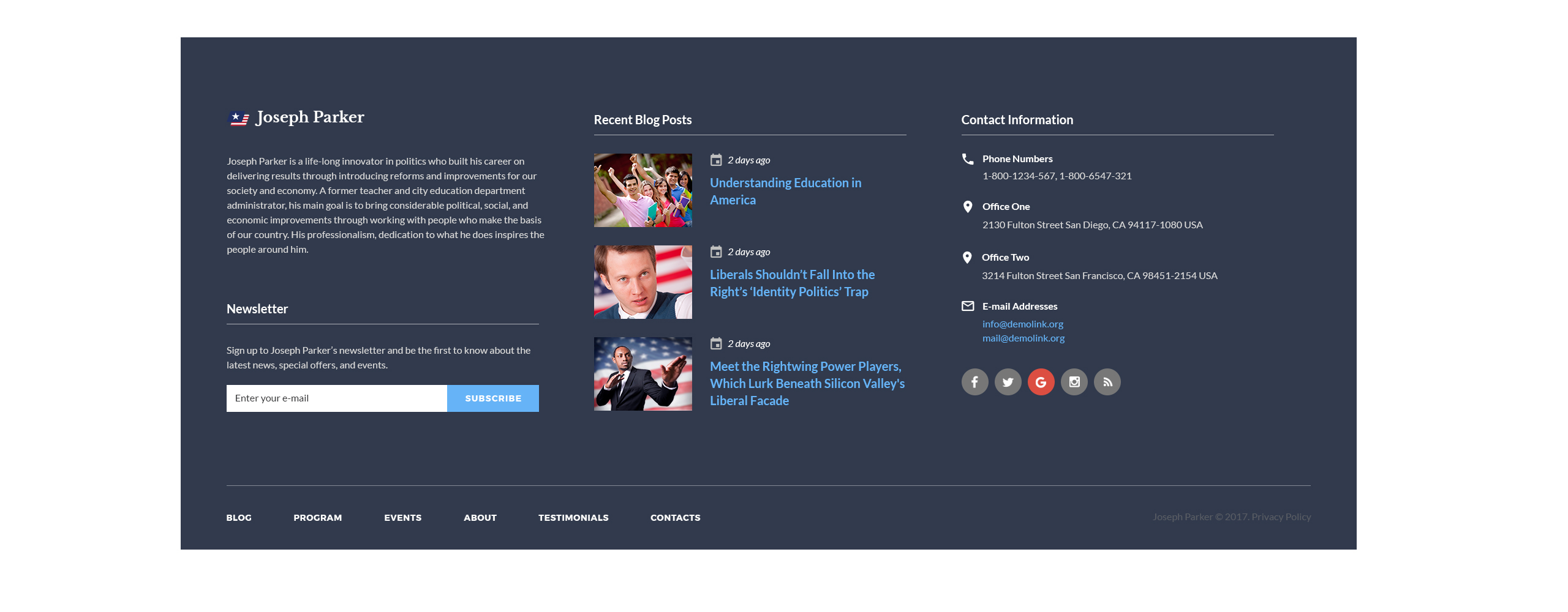Email info@demolink.org
The width and height of the screenshot is (1568, 612).
(x=1023, y=324)
